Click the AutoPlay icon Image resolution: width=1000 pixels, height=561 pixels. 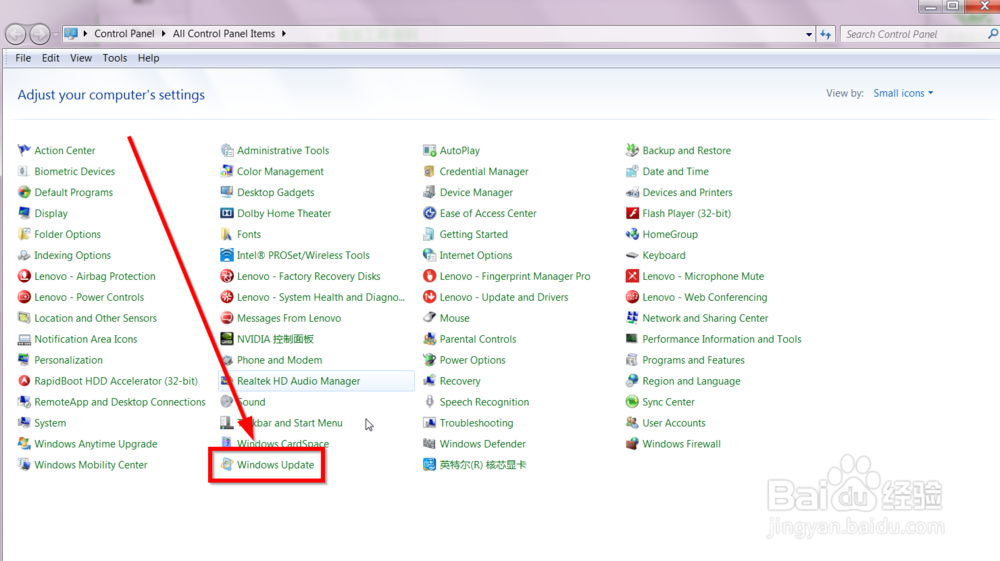pos(429,150)
